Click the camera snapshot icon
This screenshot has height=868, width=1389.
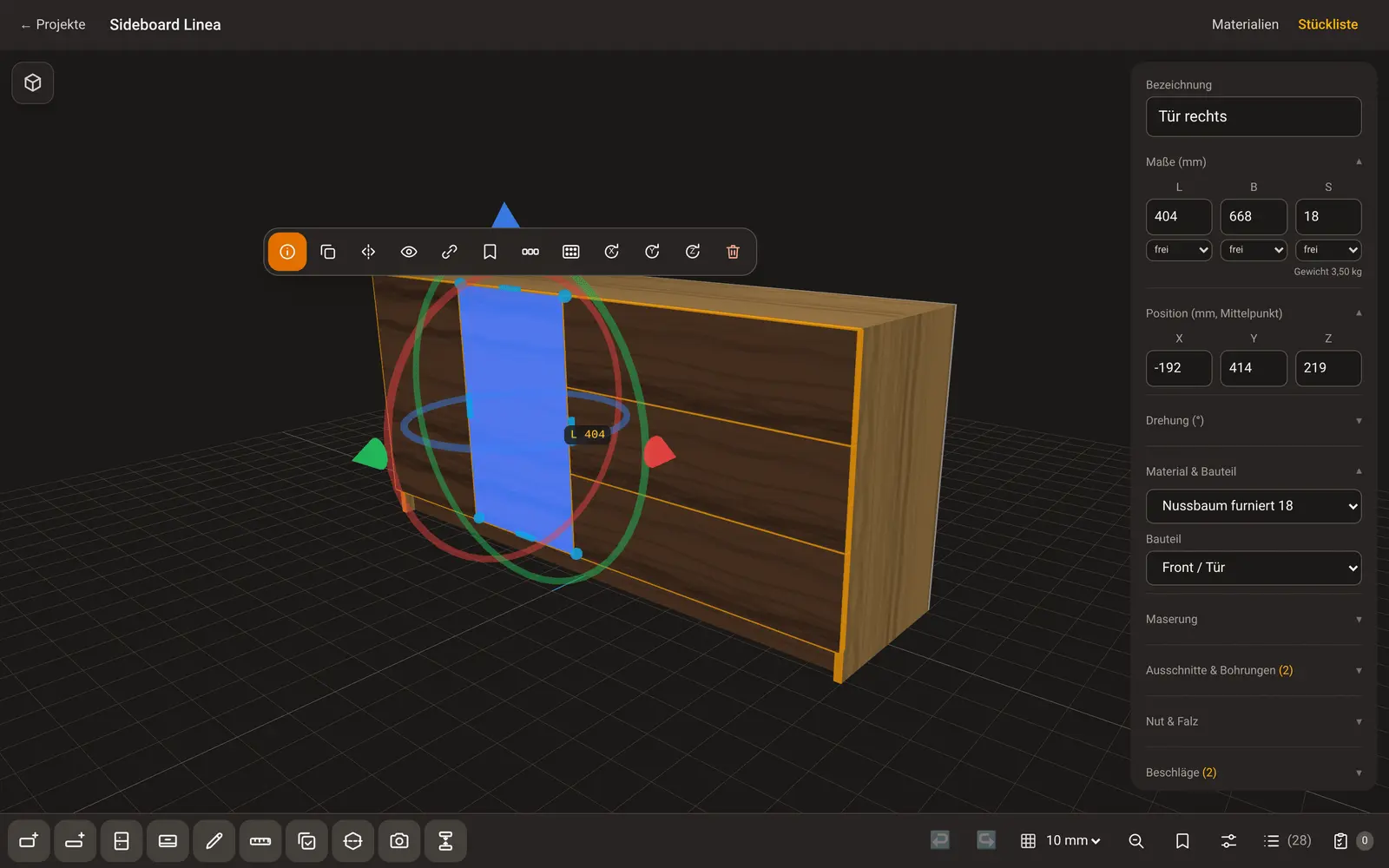point(399,840)
